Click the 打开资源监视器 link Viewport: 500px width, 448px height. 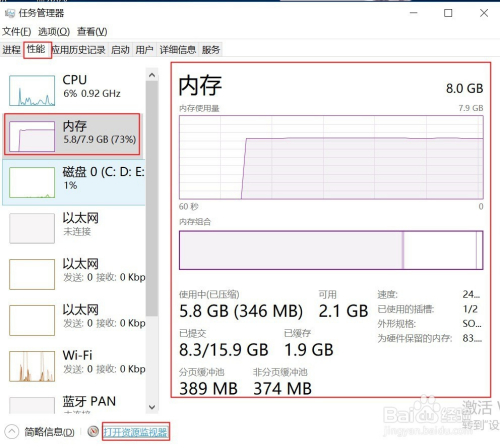[x=135, y=432]
